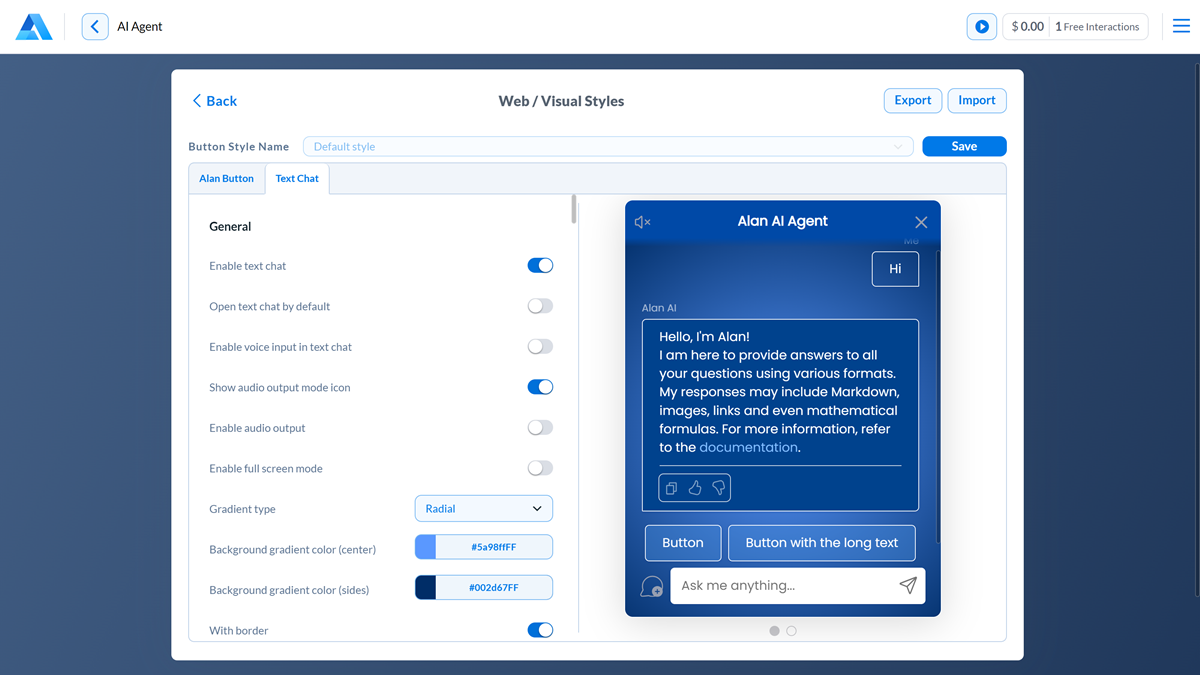Click the thumbs down icon in chat
The image size is (1200, 675).
click(718, 488)
